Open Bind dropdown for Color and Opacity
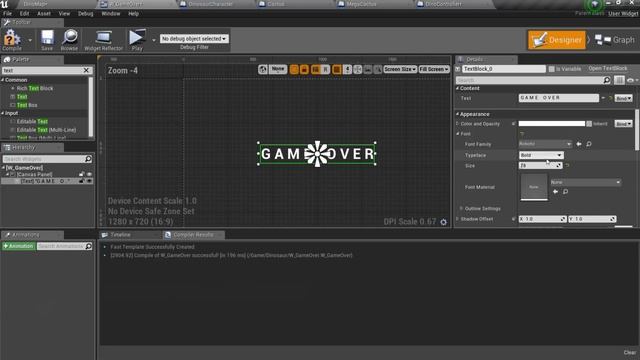640x360 pixels. (623, 124)
